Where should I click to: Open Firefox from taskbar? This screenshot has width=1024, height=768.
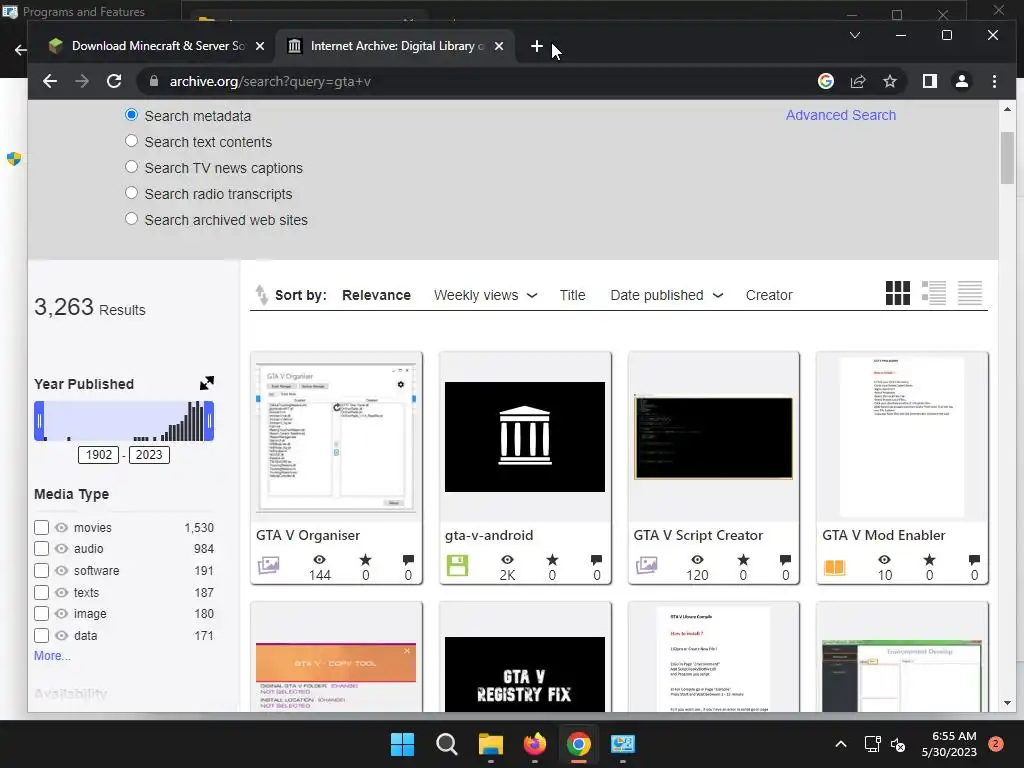point(535,744)
